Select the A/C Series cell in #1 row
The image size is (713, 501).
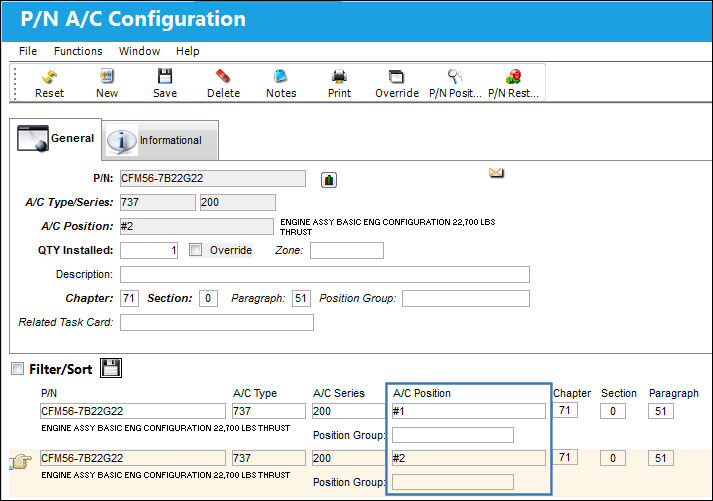349,411
